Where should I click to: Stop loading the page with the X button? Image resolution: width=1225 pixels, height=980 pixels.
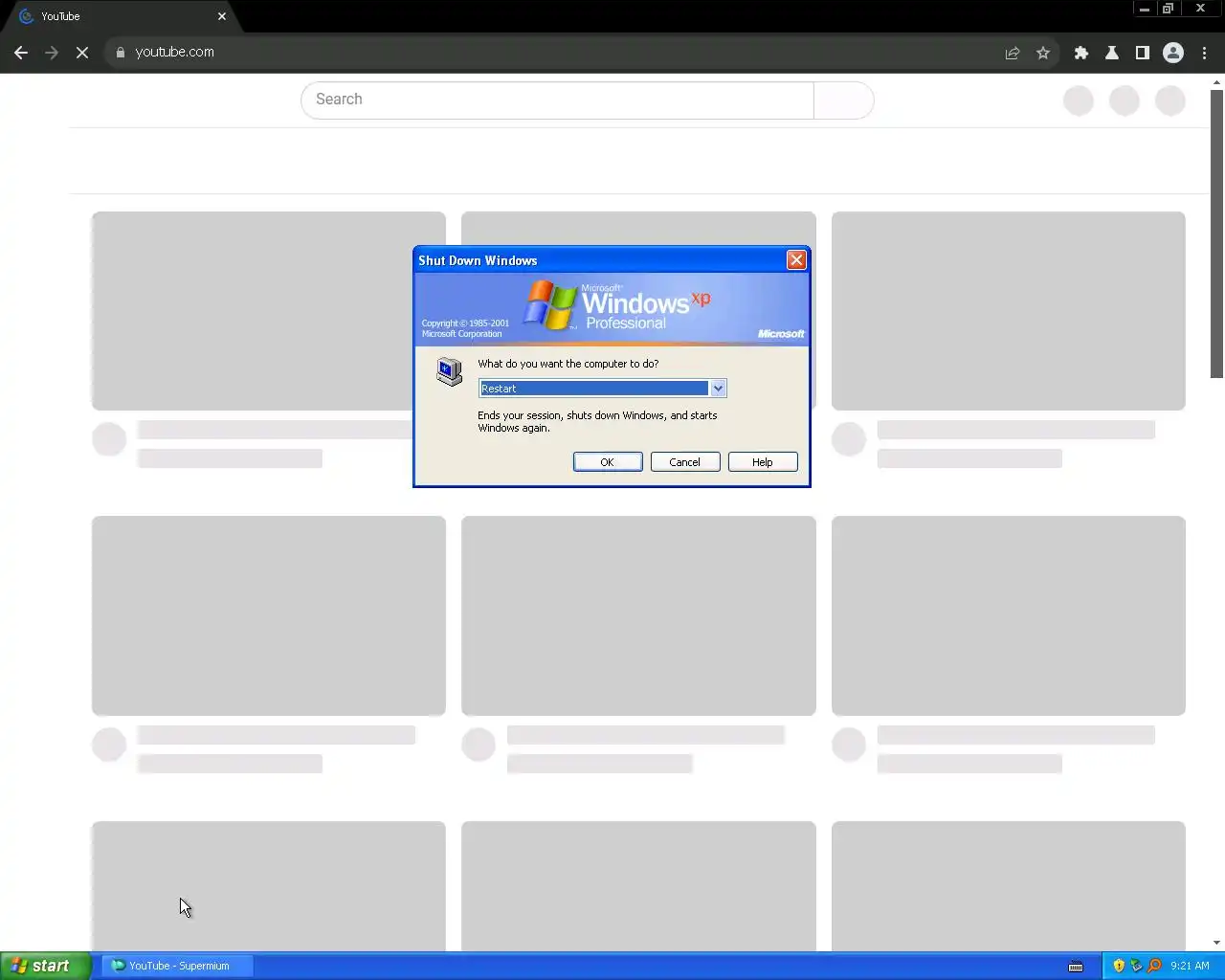coord(82,53)
